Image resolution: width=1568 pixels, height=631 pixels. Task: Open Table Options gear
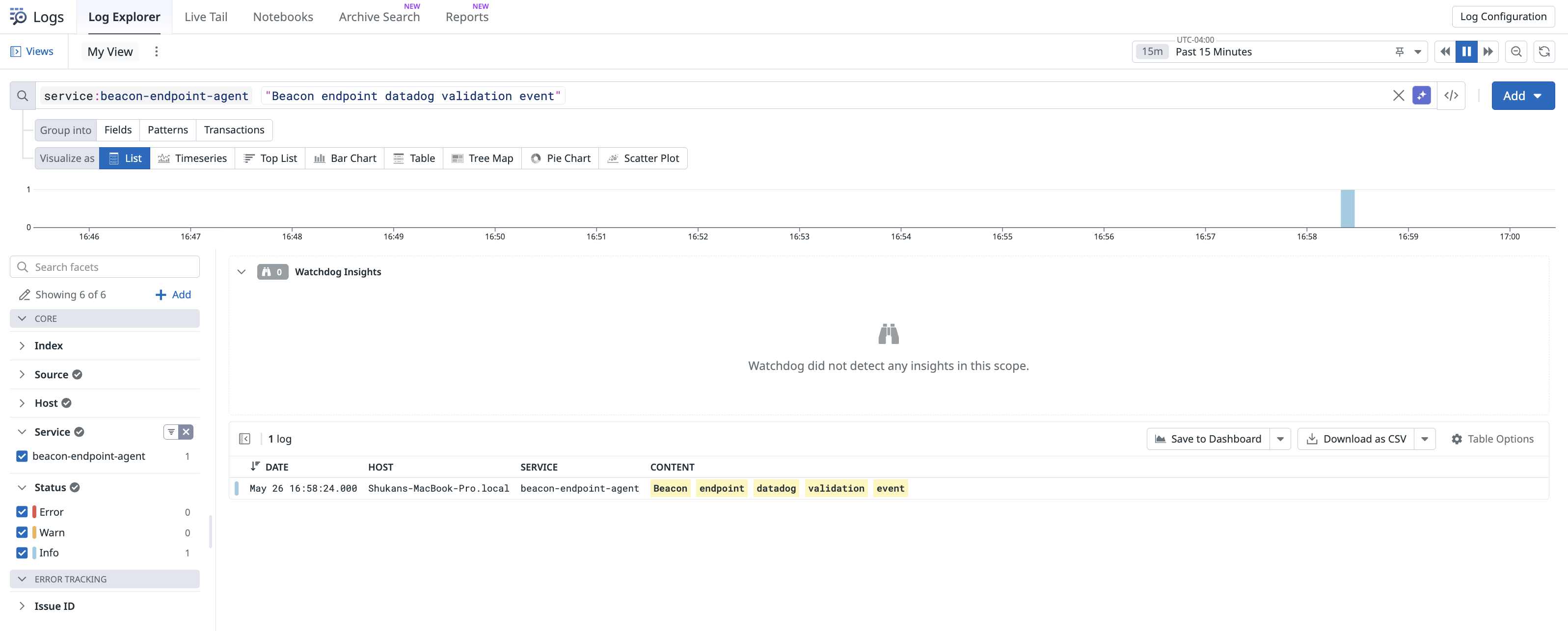[1492, 439]
